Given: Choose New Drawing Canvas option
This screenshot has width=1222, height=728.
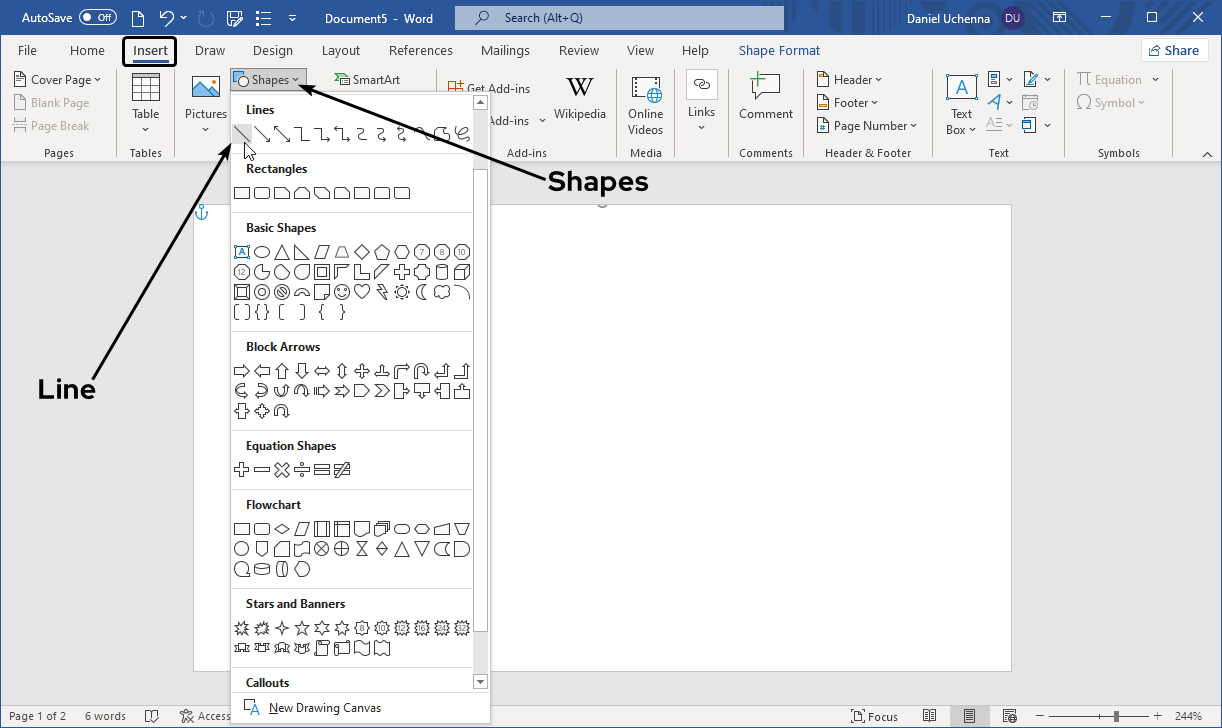Looking at the screenshot, I should (x=324, y=708).
